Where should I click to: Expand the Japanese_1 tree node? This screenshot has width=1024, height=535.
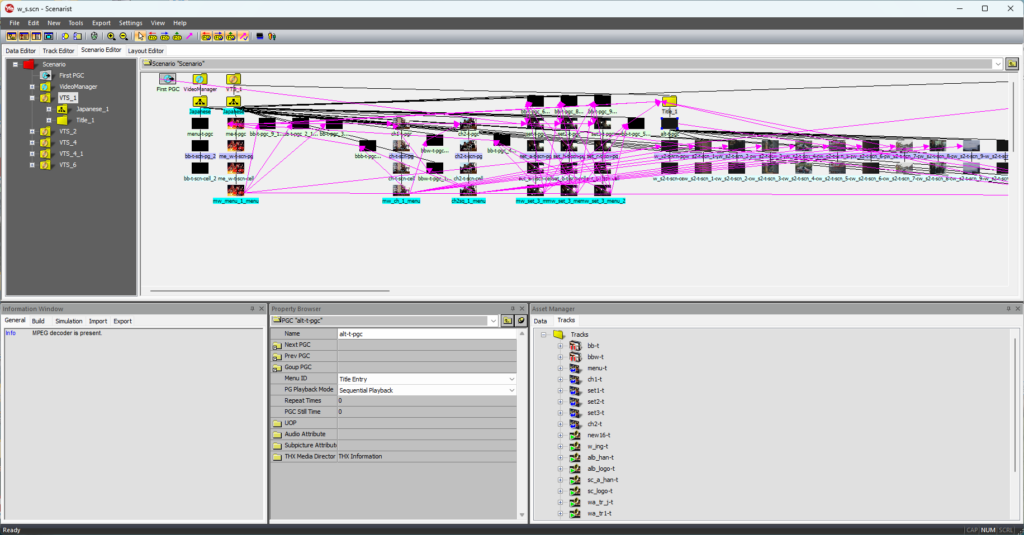pos(49,109)
